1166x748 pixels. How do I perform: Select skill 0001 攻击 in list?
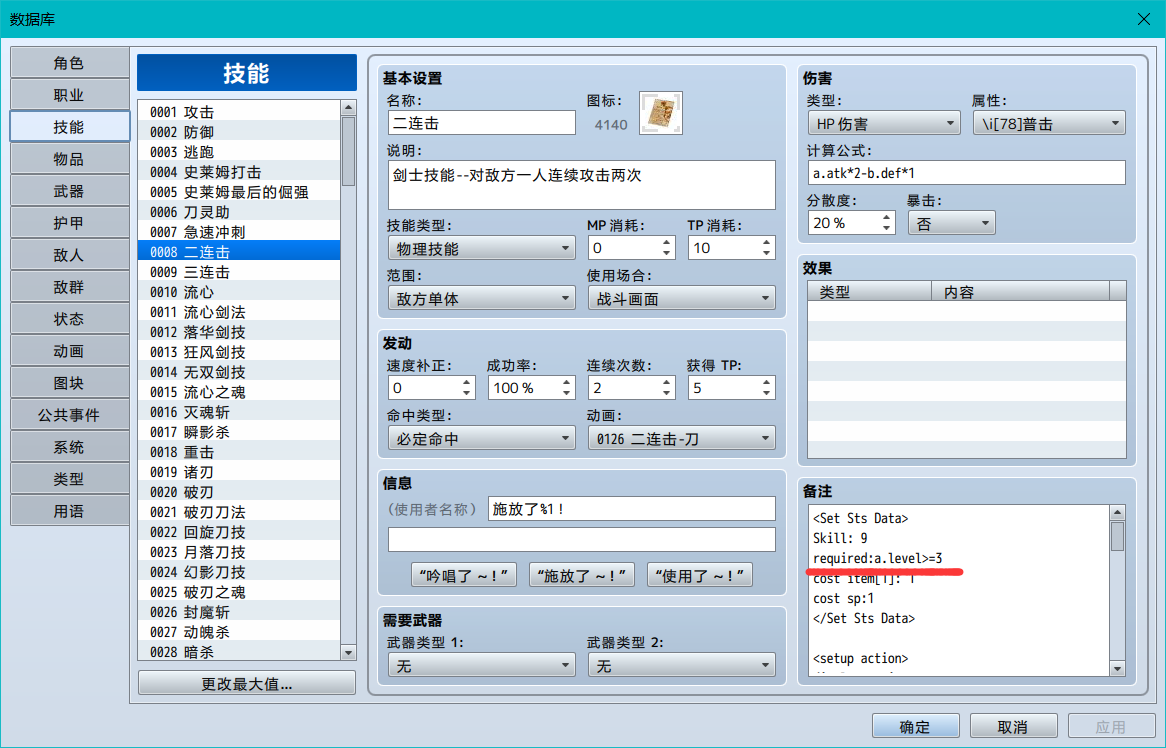tap(239, 112)
